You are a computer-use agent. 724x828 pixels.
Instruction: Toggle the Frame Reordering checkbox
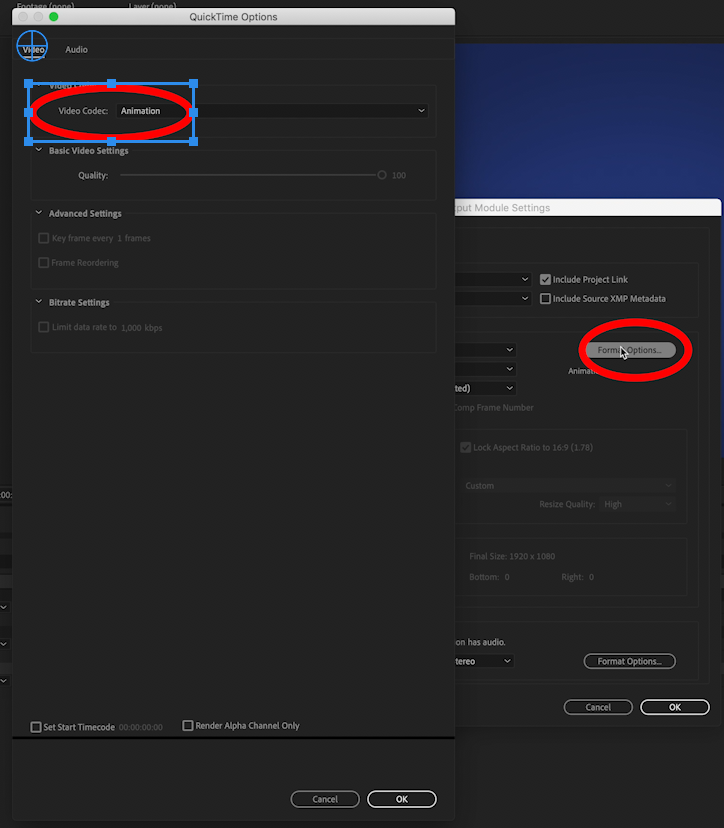tap(43, 263)
